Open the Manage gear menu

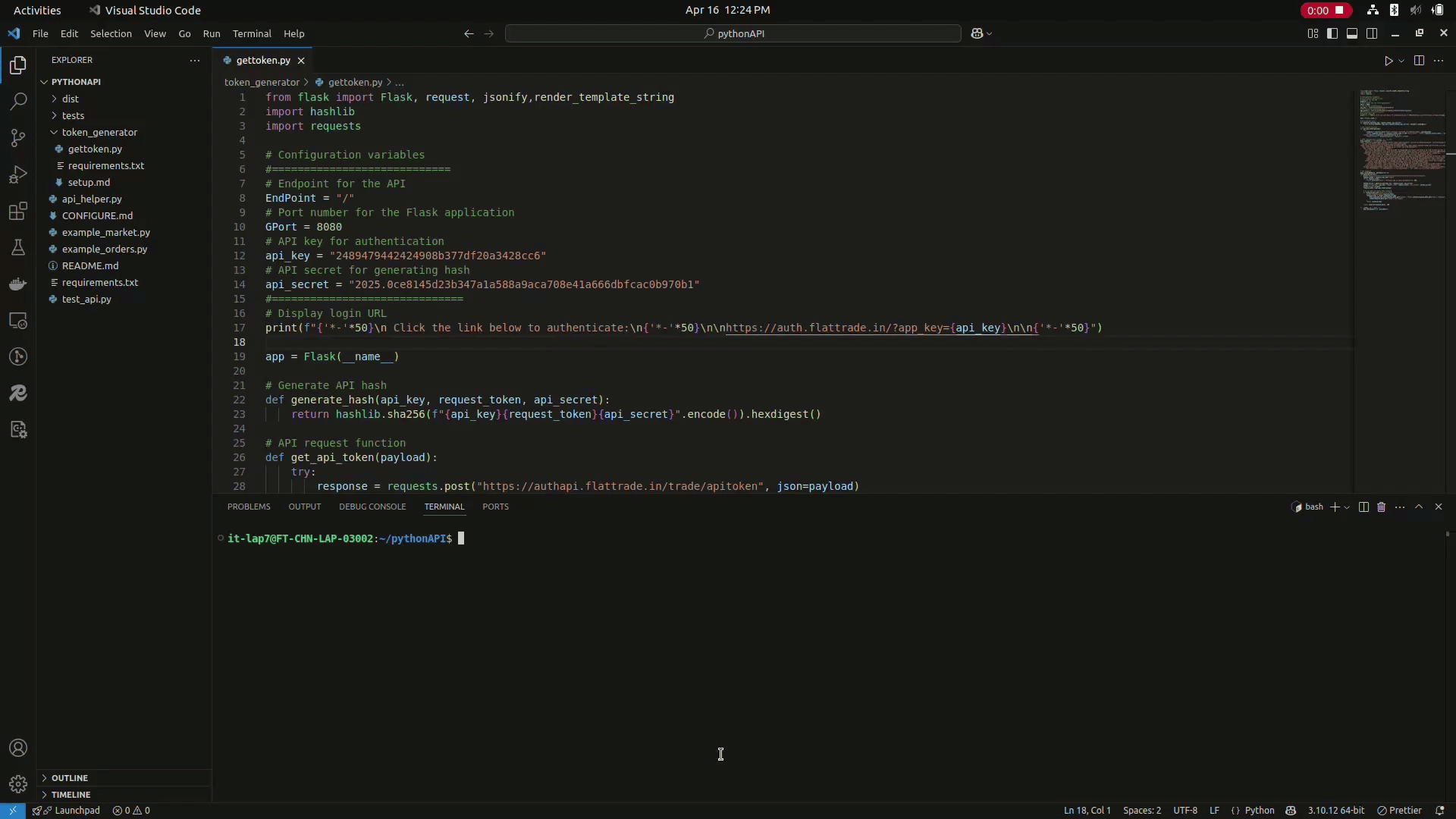(18, 784)
